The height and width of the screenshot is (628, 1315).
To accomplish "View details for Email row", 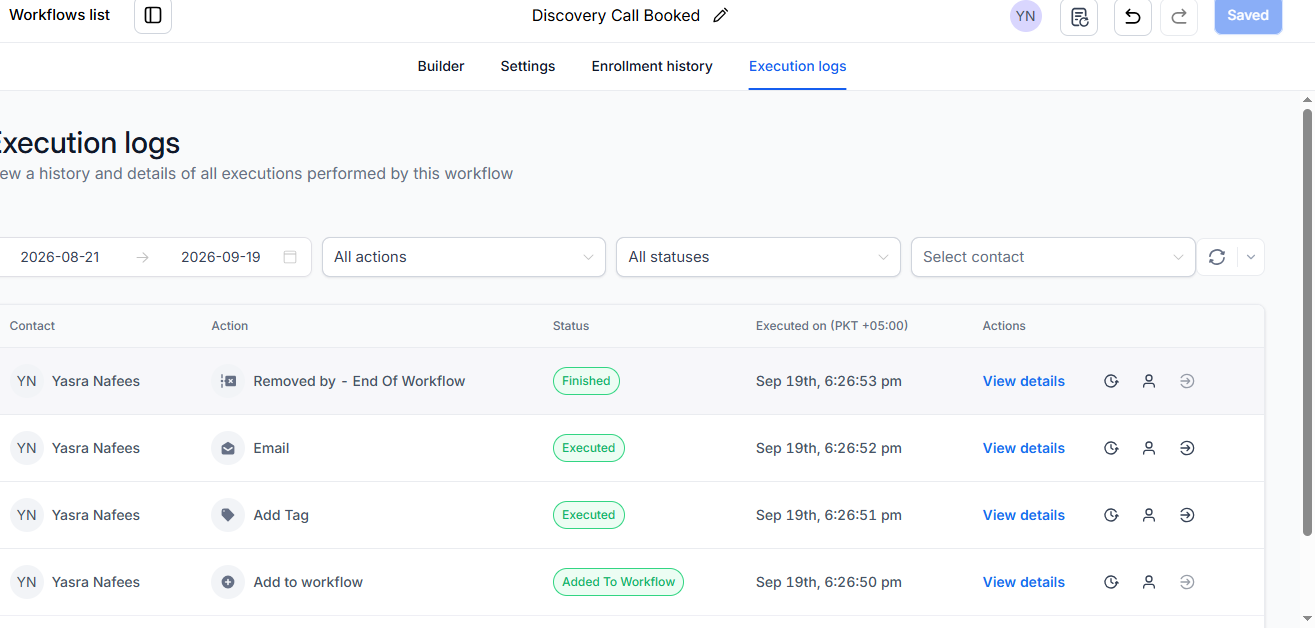I will click(x=1024, y=448).
